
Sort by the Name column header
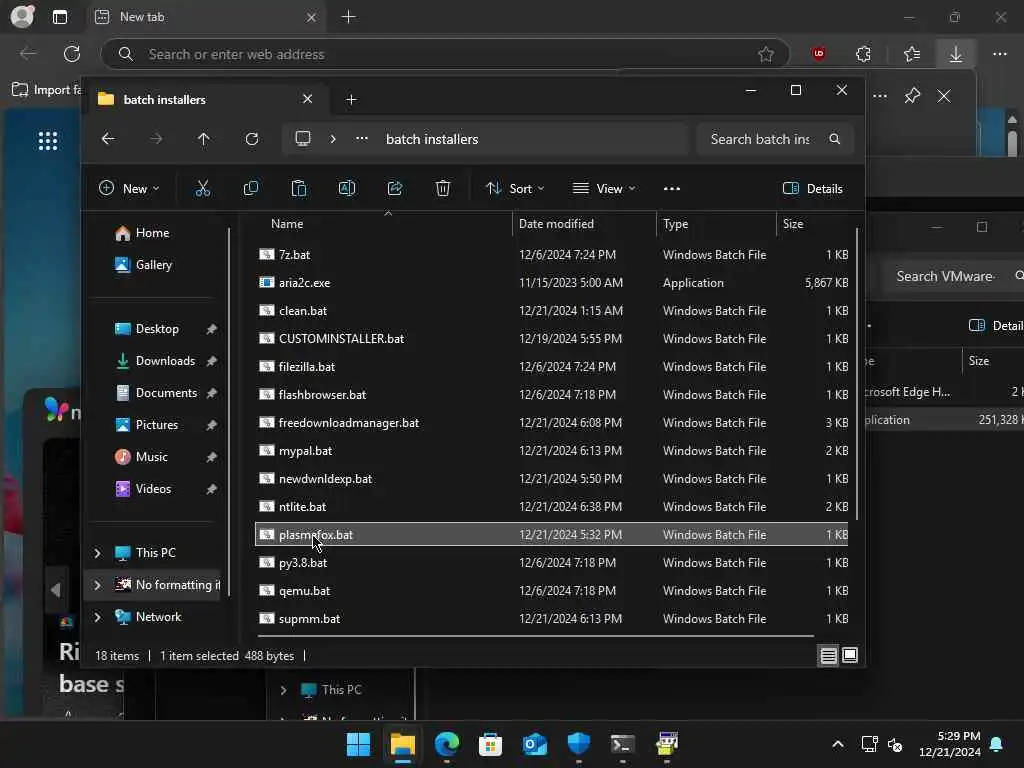click(x=287, y=223)
